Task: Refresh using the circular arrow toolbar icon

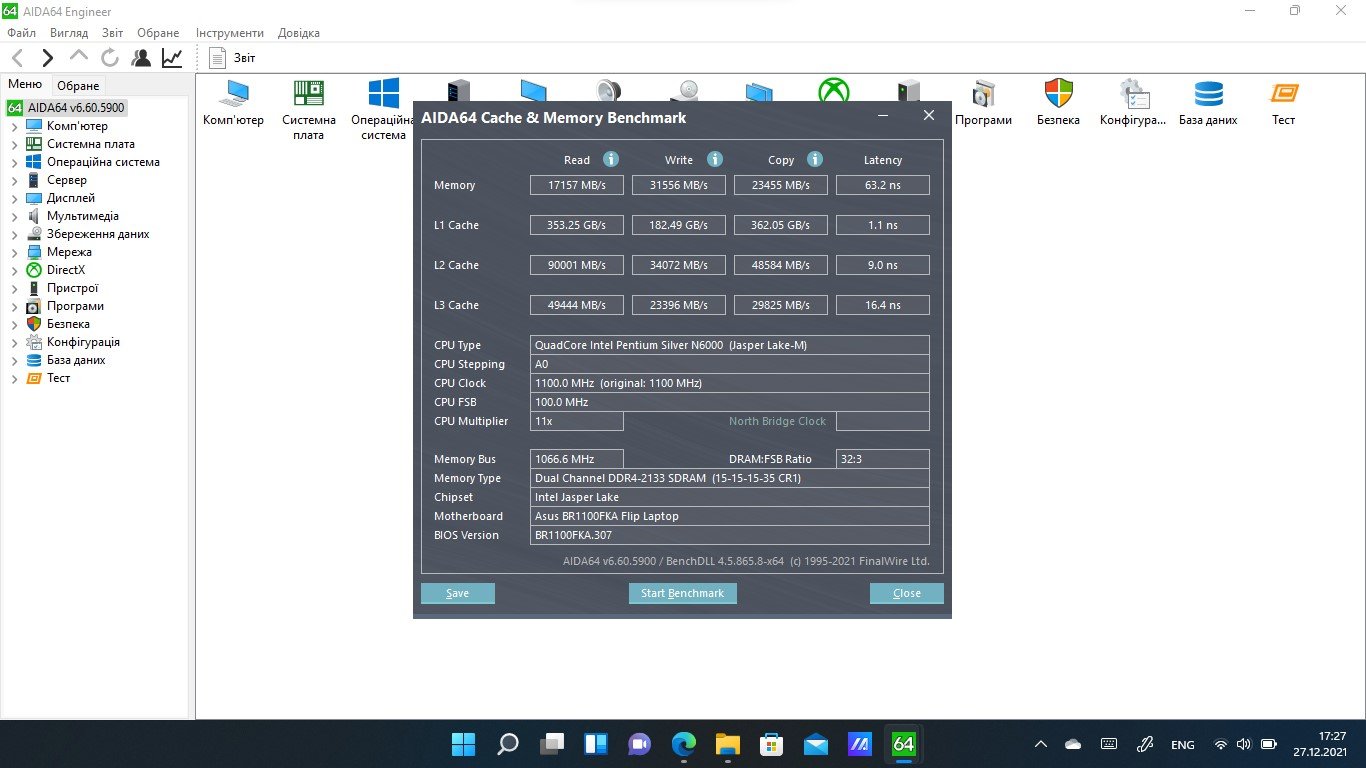Action: (x=109, y=58)
